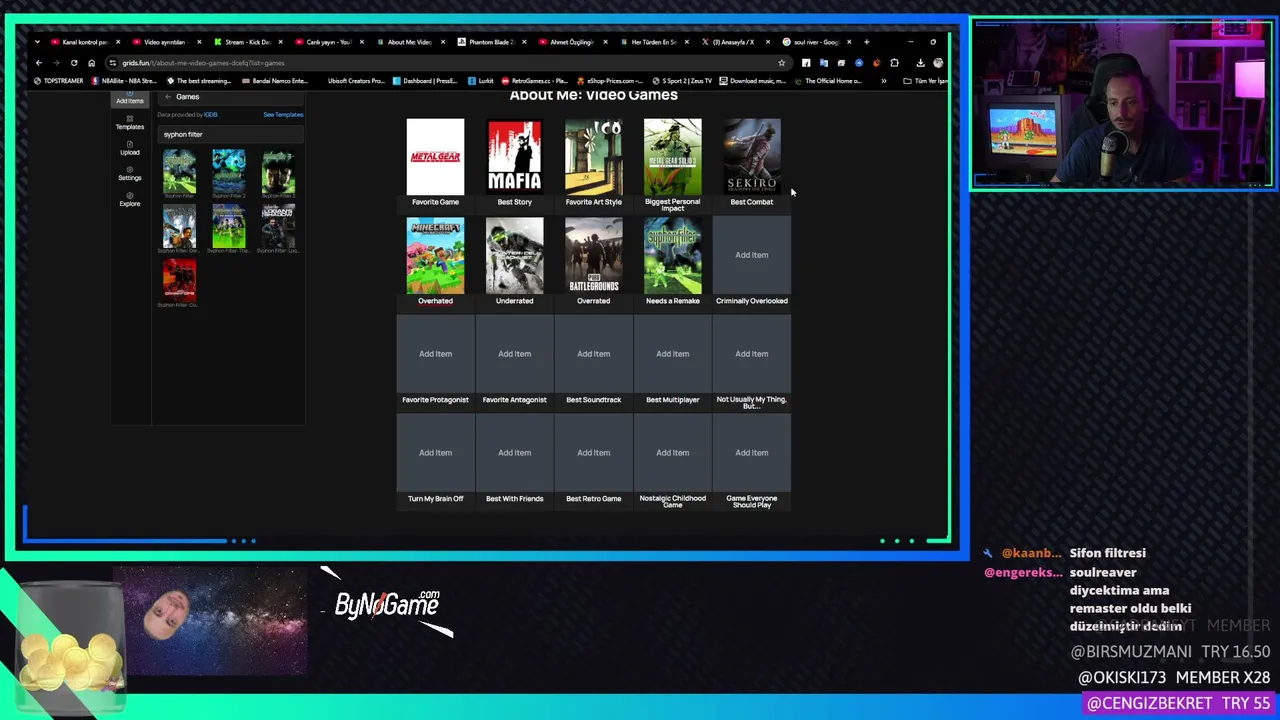Click the Metal Gear cover under Favorite Game
The width and height of the screenshot is (1280, 720).
tap(435, 156)
